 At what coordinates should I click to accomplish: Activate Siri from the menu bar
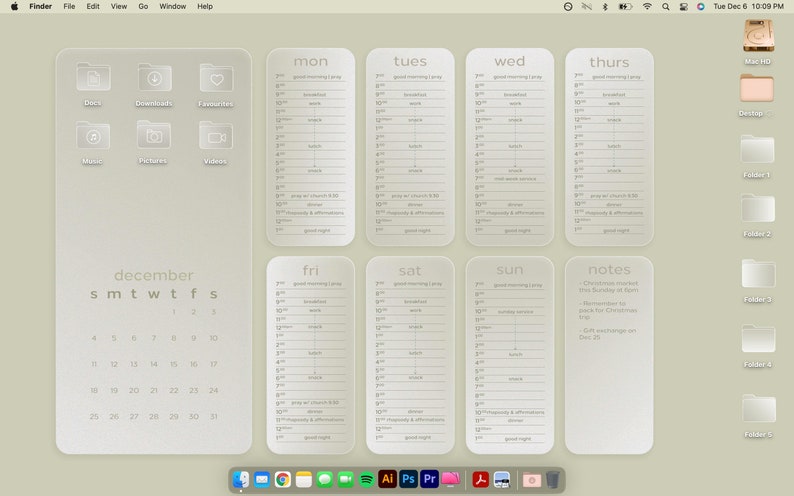pyautogui.click(x=701, y=7)
